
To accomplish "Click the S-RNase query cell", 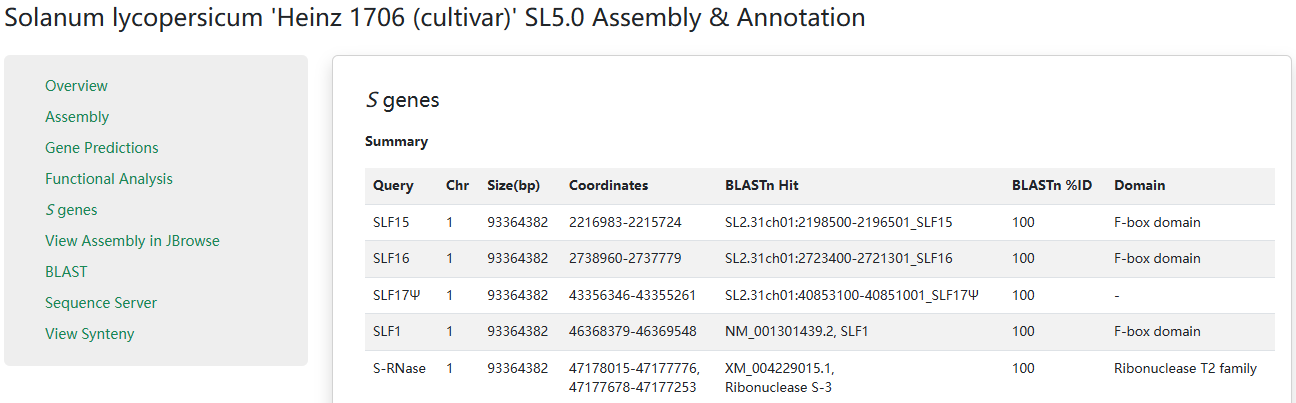I will pyautogui.click(x=399, y=368).
